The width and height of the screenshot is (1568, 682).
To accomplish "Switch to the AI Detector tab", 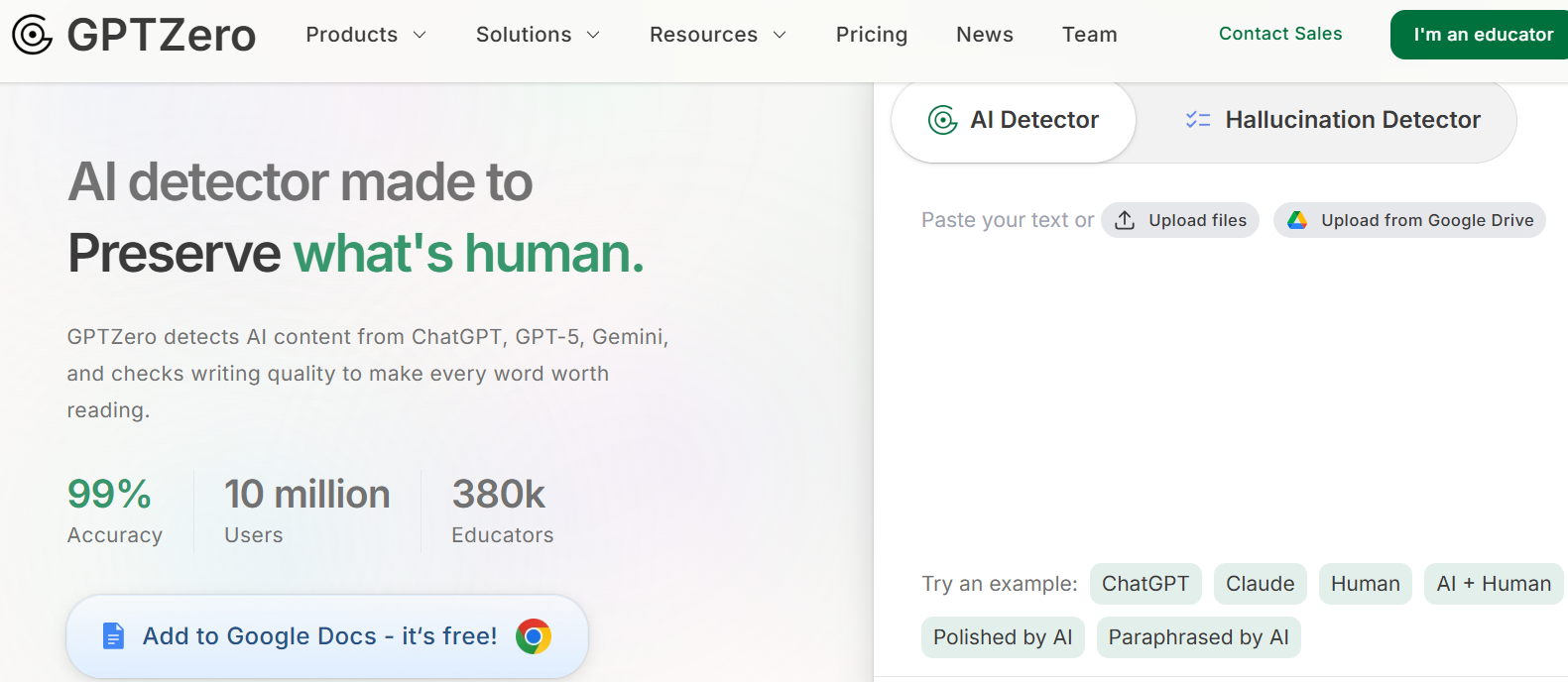I will 1014,120.
